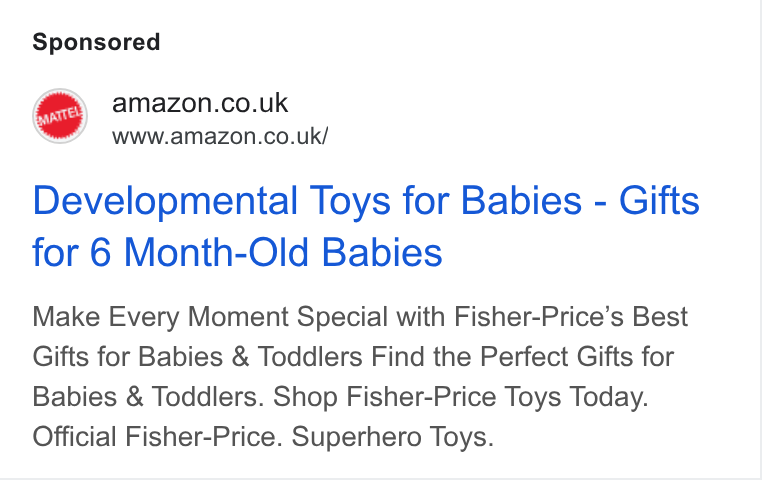Click Month-Old in the blue headline
The image size is (762, 480).
(x=216, y=253)
